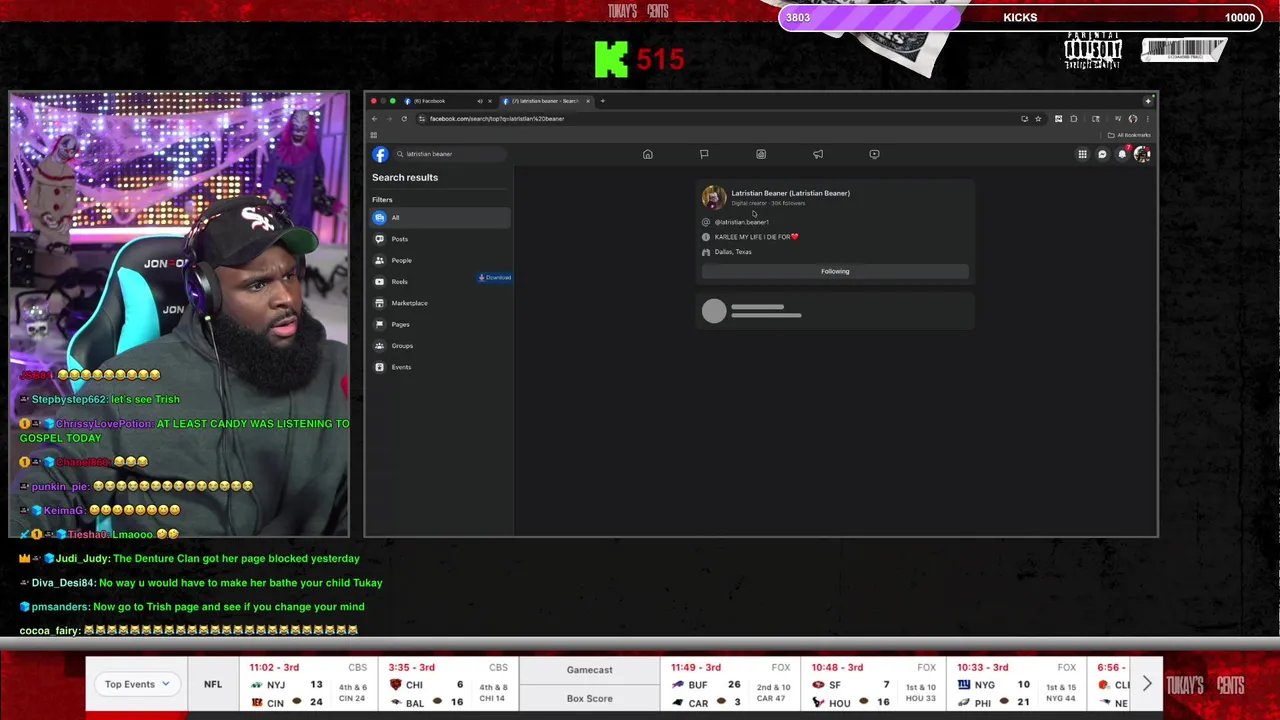Switch to the 'latristian beaner - Search' tab
Image resolution: width=1280 pixels, height=720 pixels.
click(545, 101)
